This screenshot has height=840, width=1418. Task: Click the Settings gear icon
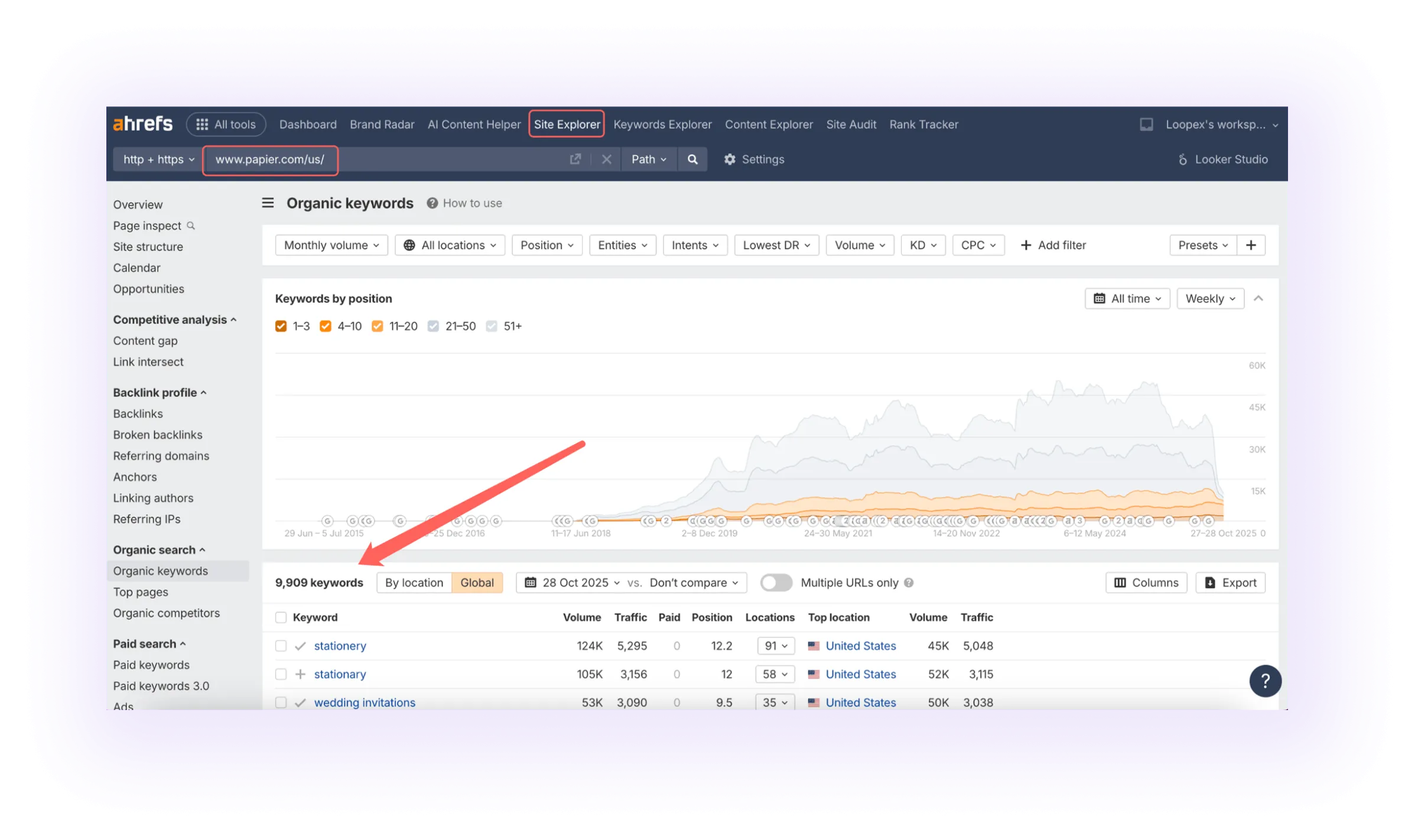[x=730, y=159]
